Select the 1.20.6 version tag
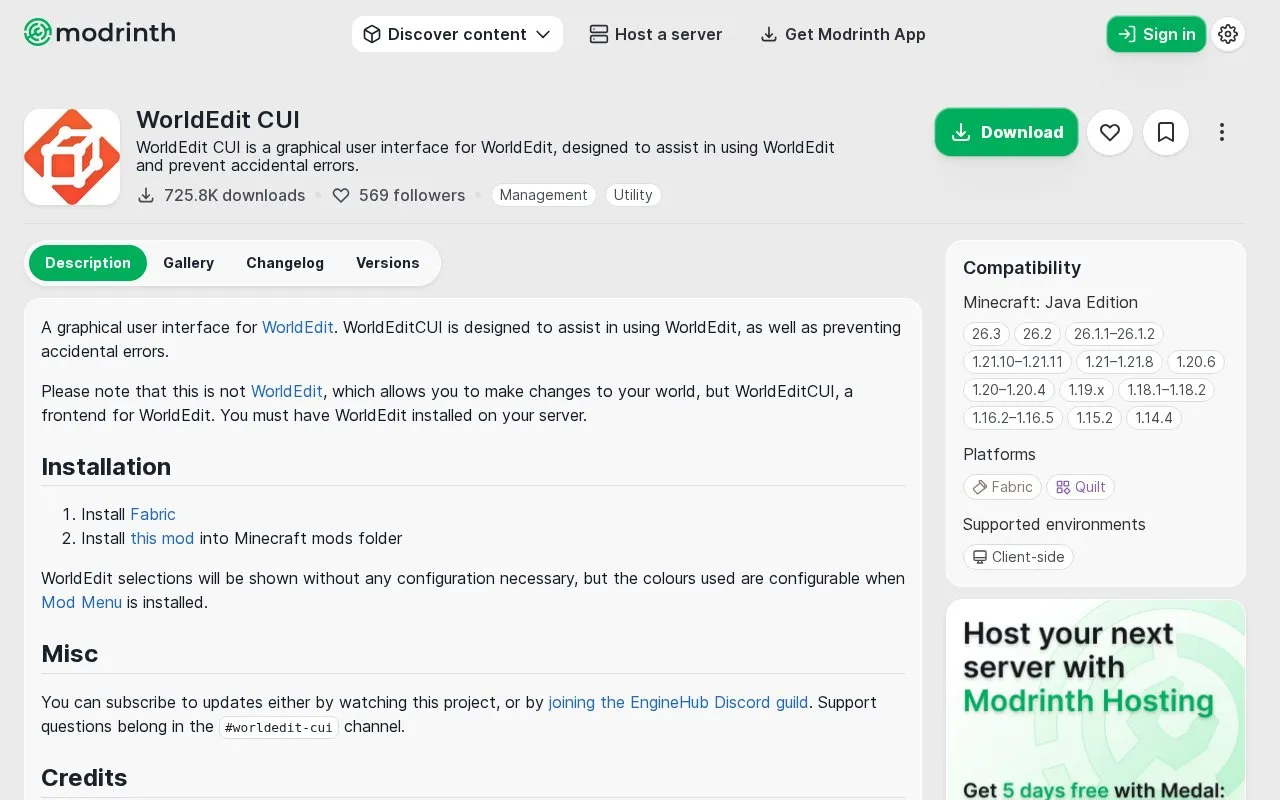The height and width of the screenshot is (800, 1280). coord(1196,362)
